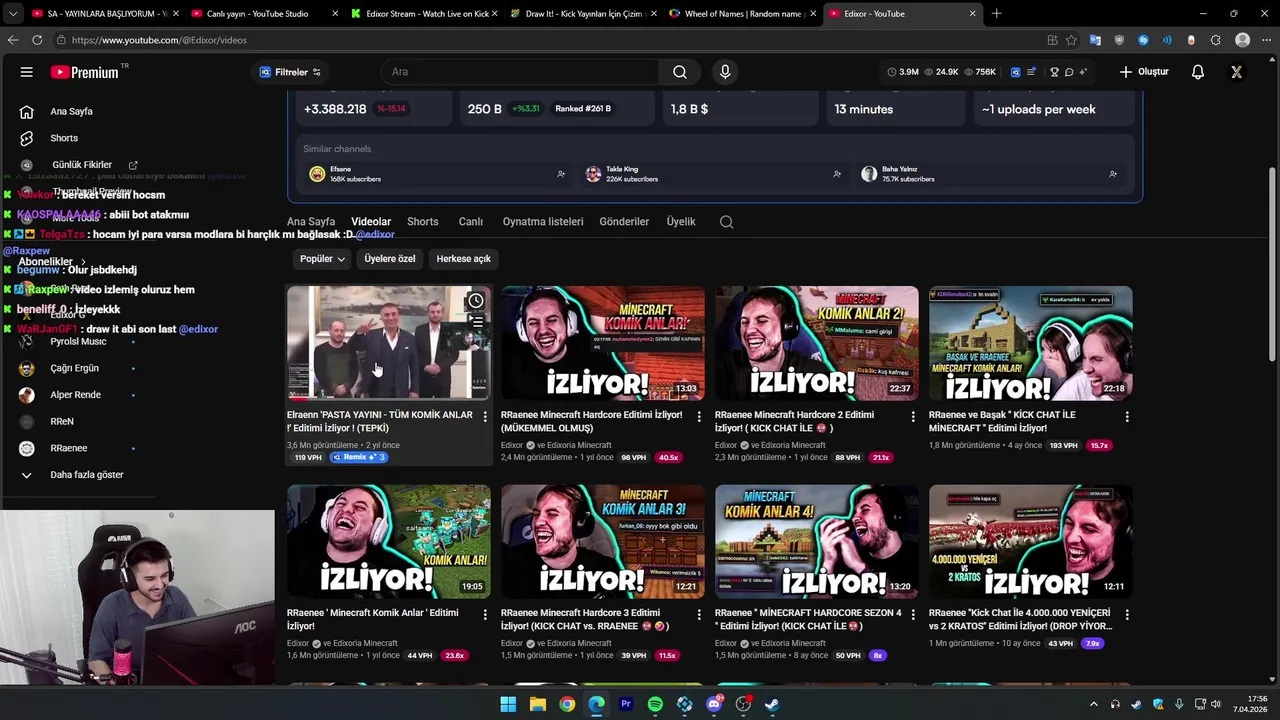The width and height of the screenshot is (1280, 720).
Task: Add first video to Watch Later clock
Action: 476,301
